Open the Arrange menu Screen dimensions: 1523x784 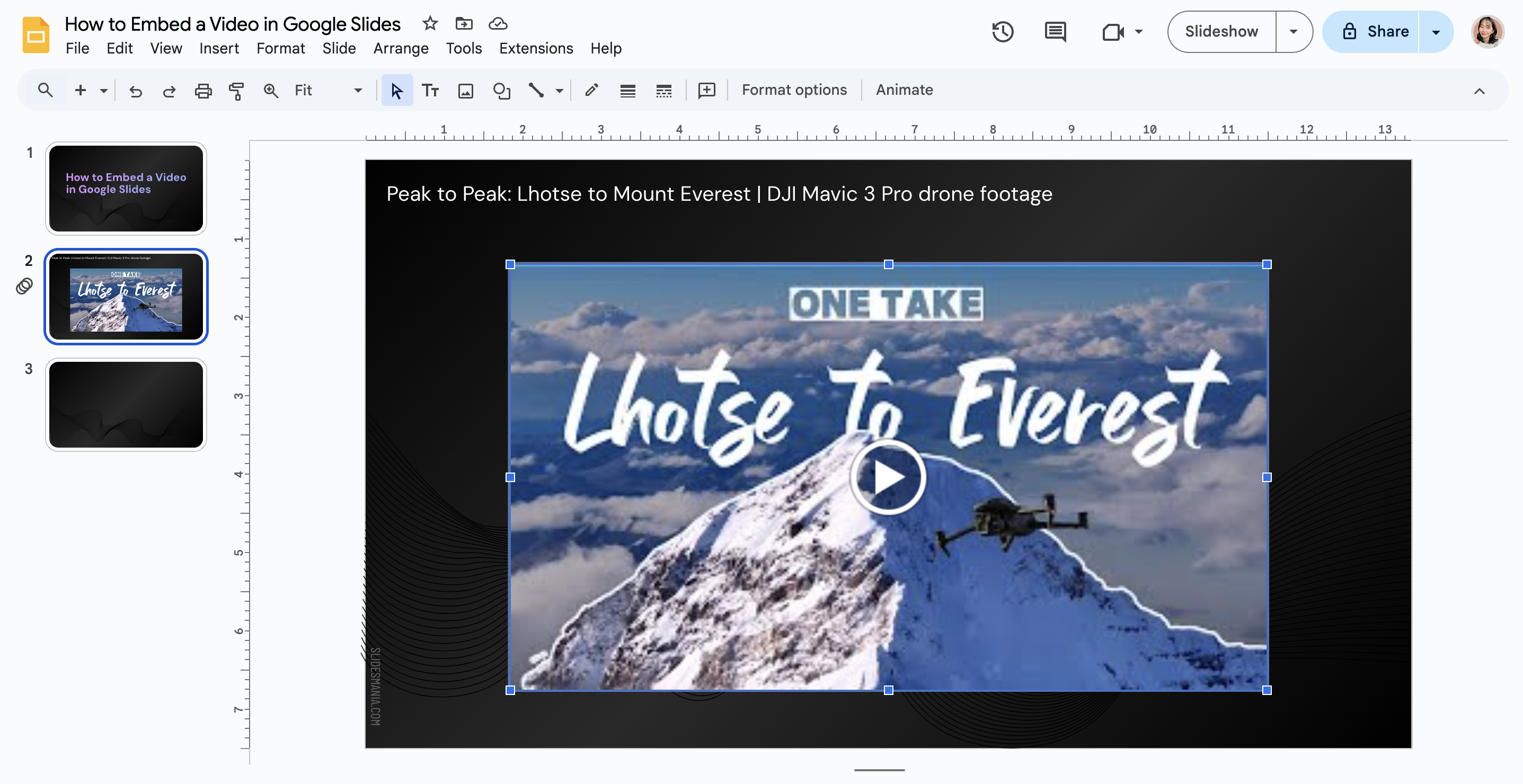click(x=401, y=48)
